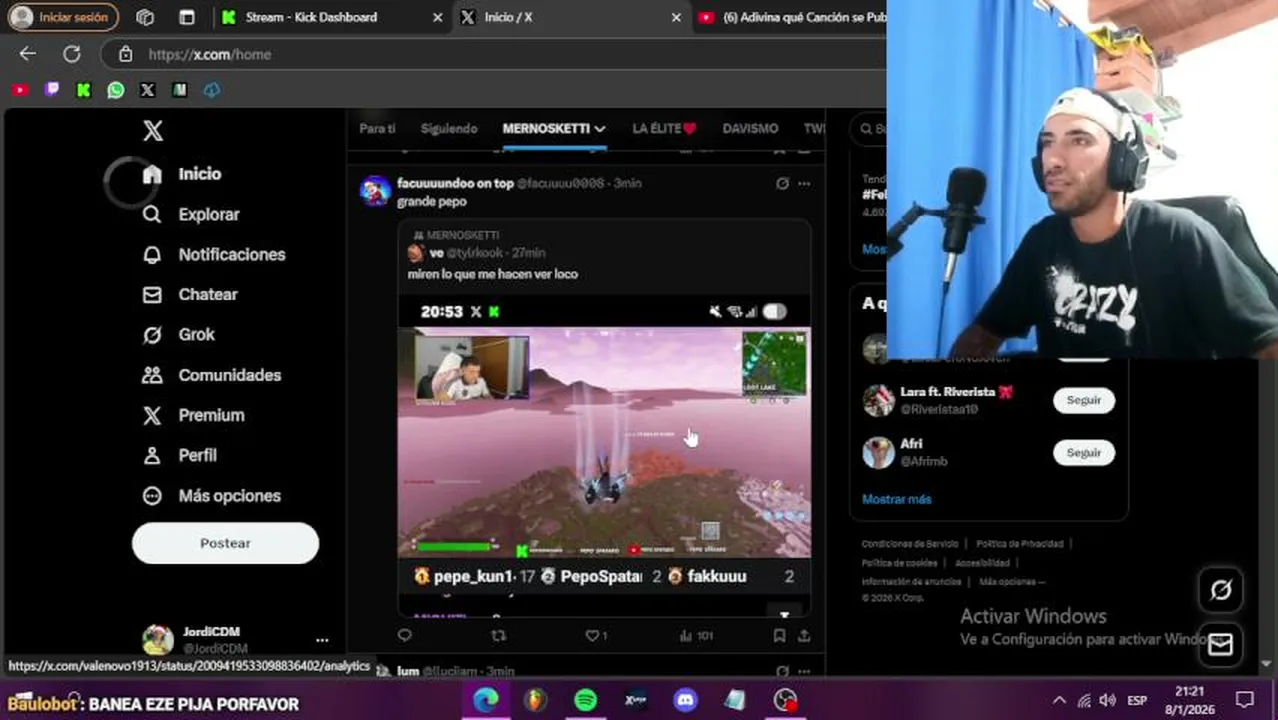Open FL Studio from the taskbar
This screenshot has height=720, width=1278.
(x=537, y=701)
